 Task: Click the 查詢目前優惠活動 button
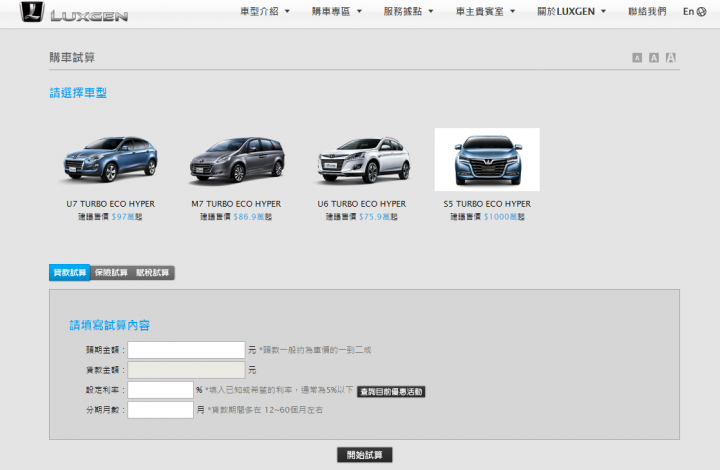pyautogui.click(x=391, y=392)
